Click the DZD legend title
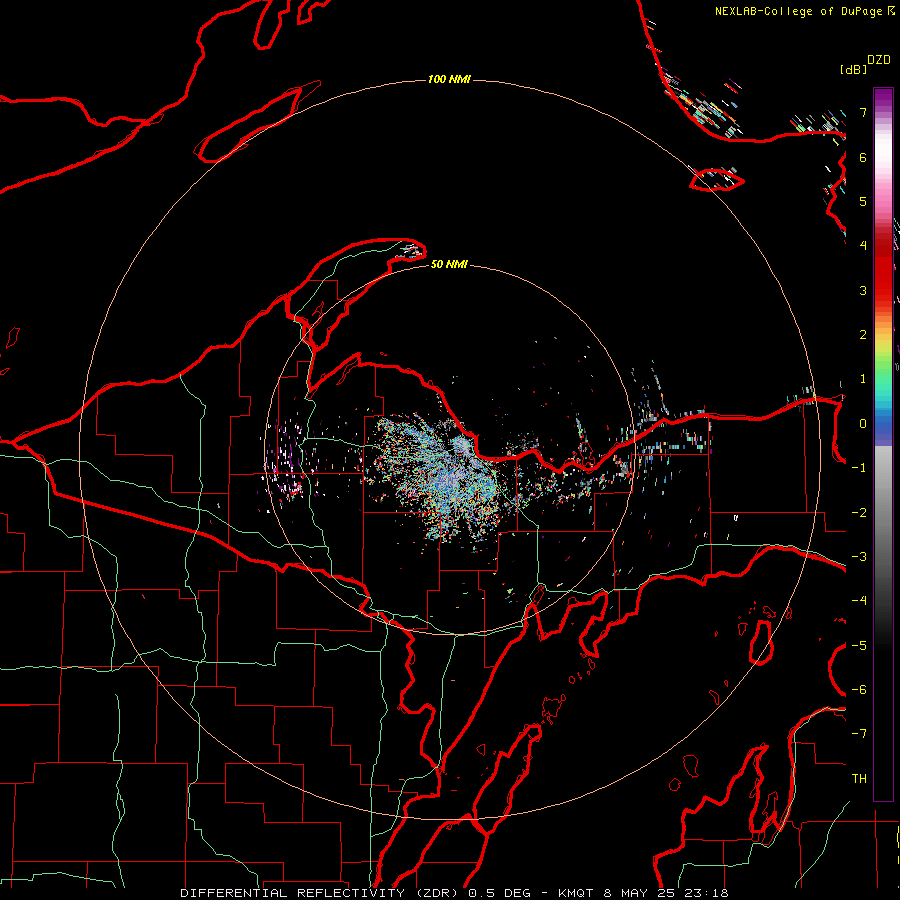The image size is (900, 900). (879, 60)
